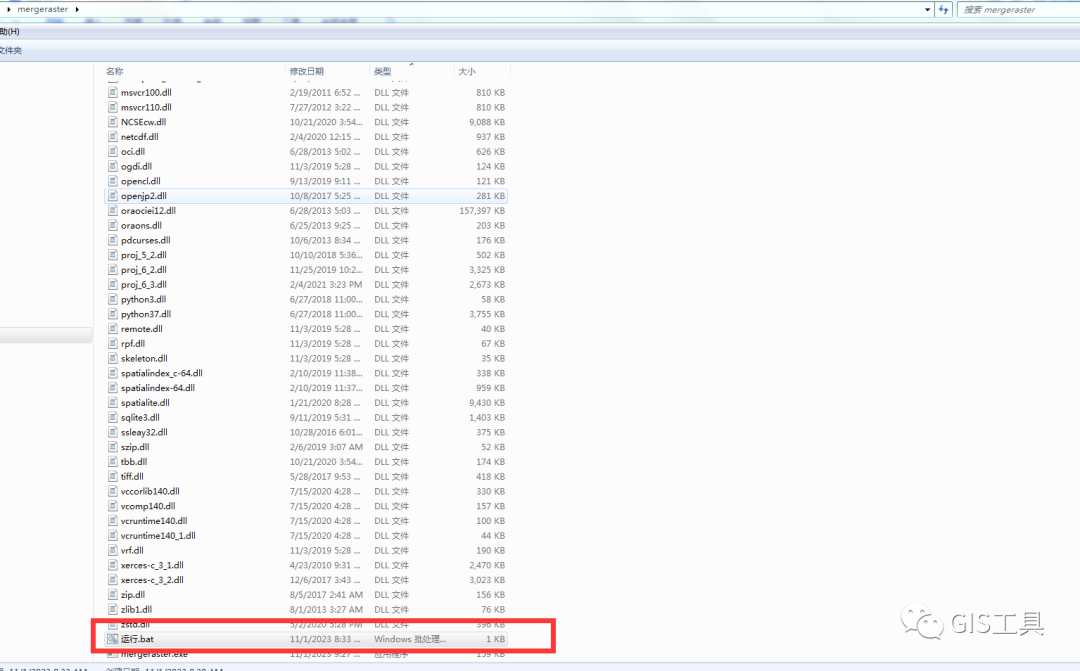The height and width of the screenshot is (671, 1080).
Task: Click the msvcr110.dll file icon
Action: pyautogui.click(x=113, y=107)
